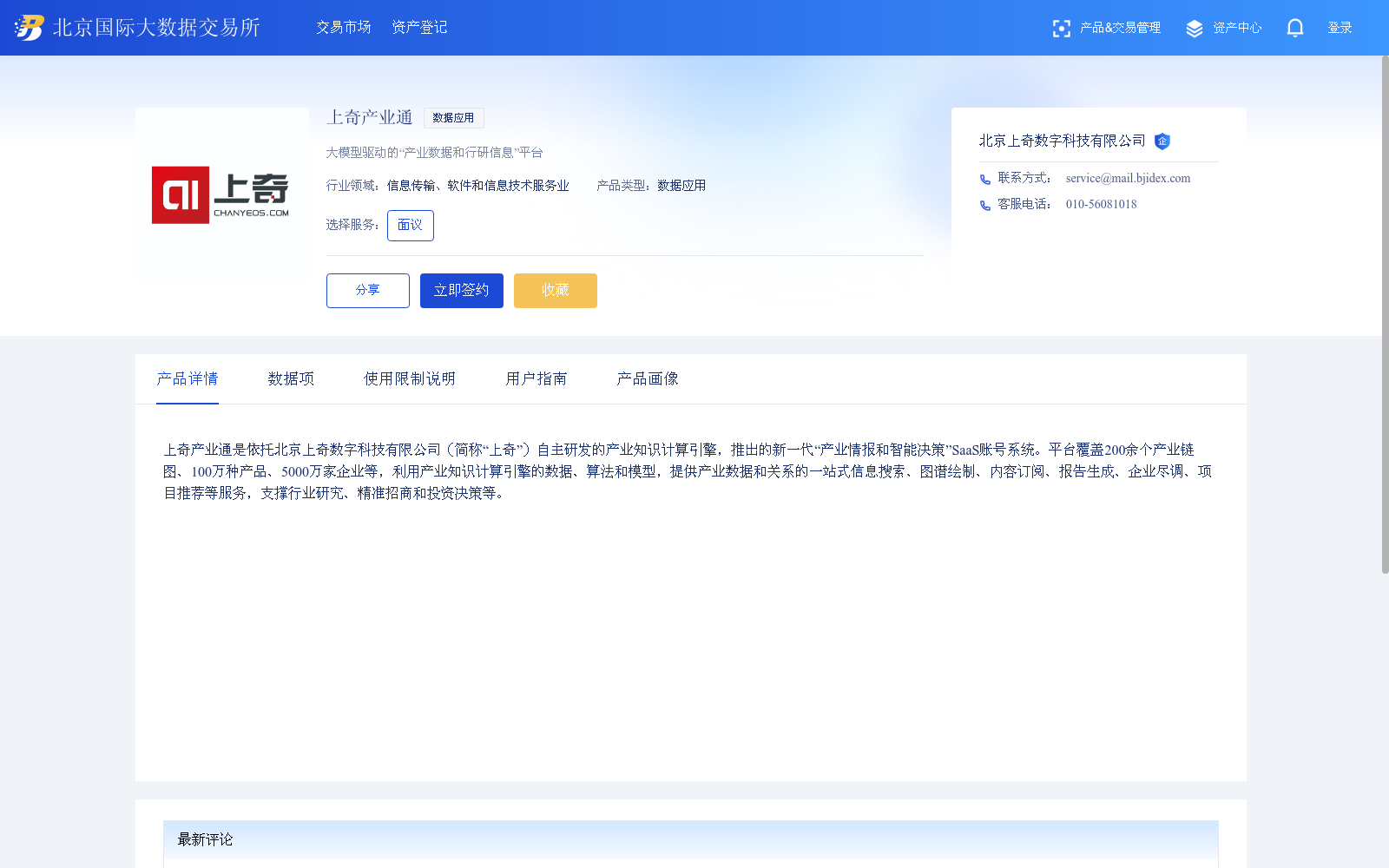The width and height of the screenshot is (1389, 868).
Task: Click the phone icon beside 客服电话
Action: pos(985,205)
